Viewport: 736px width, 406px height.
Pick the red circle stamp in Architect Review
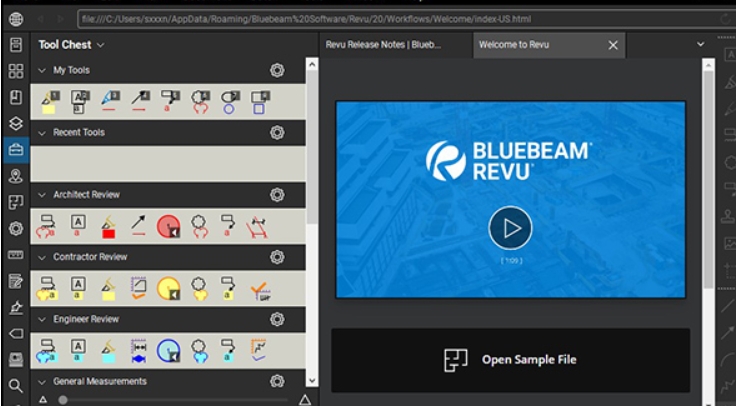169,225
